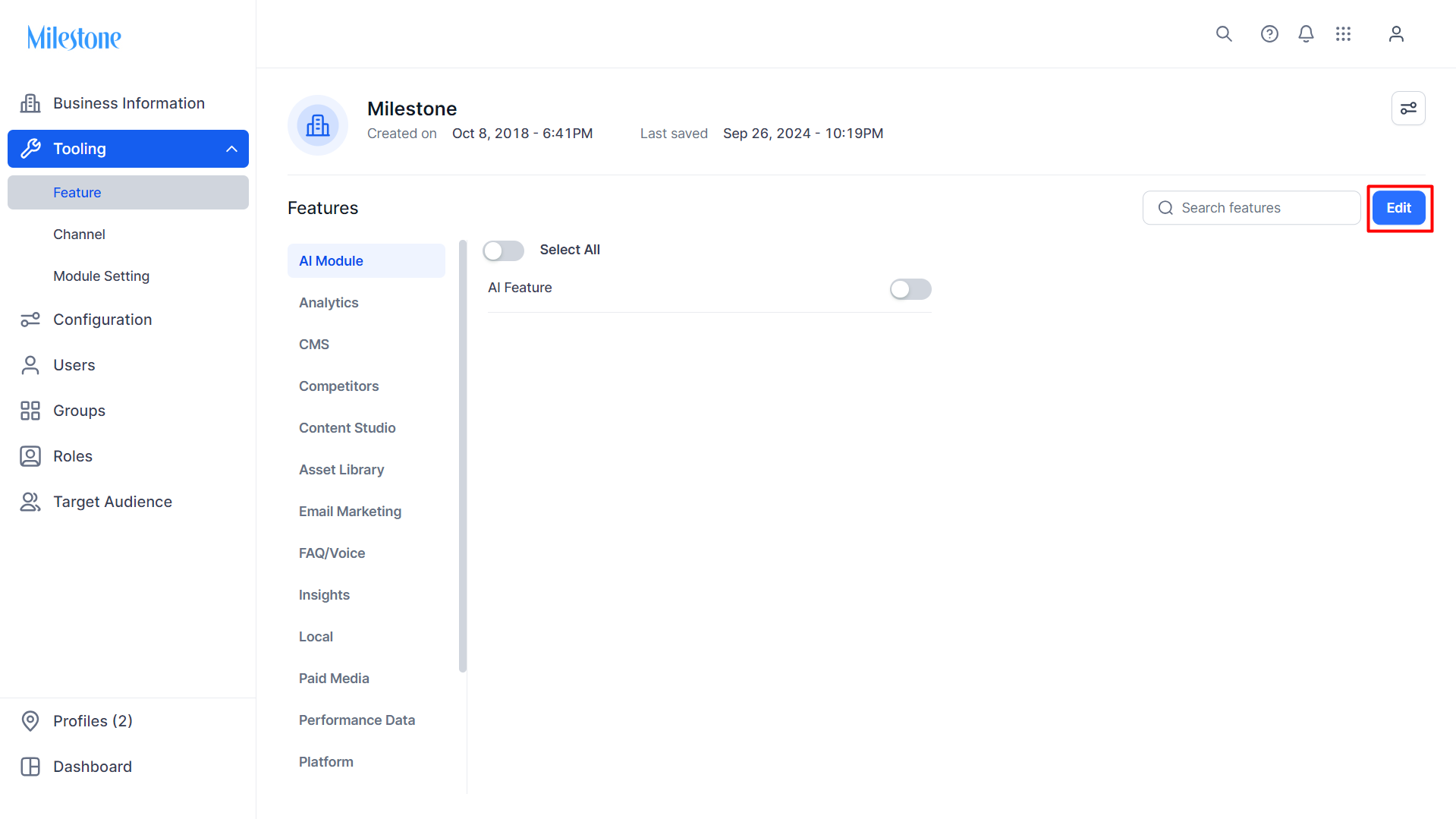The height and width of the screenshot is (819, 1456).
Task: Open Dashboard link in sidebar
Action: [x=128, y=767]
